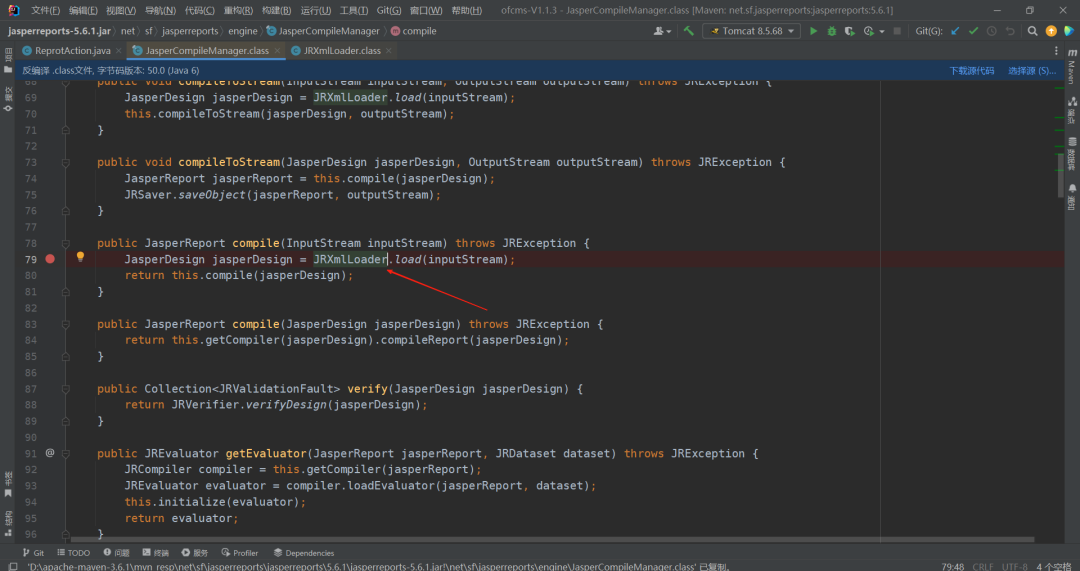Click the lightbulb intention icon on line 79
Image resolution: width=1080 pixels, height=571 pixels.
click(80, 257)
